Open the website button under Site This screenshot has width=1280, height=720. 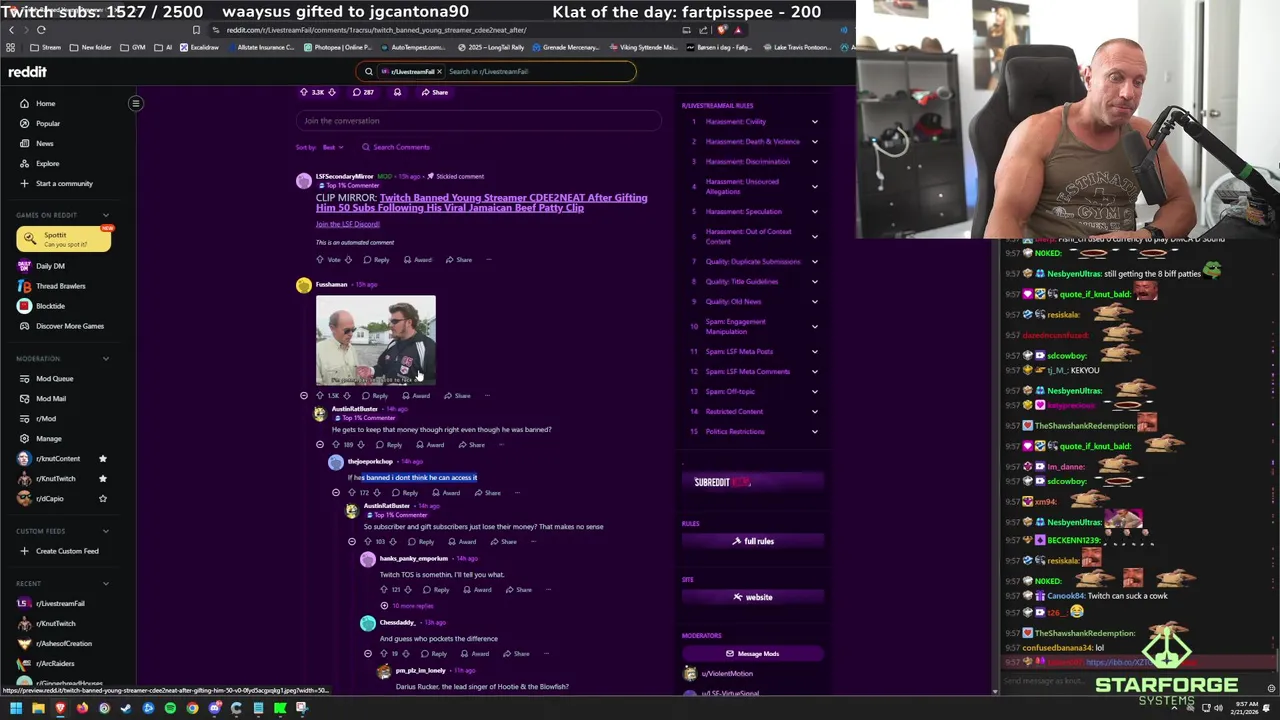point(753,598)
